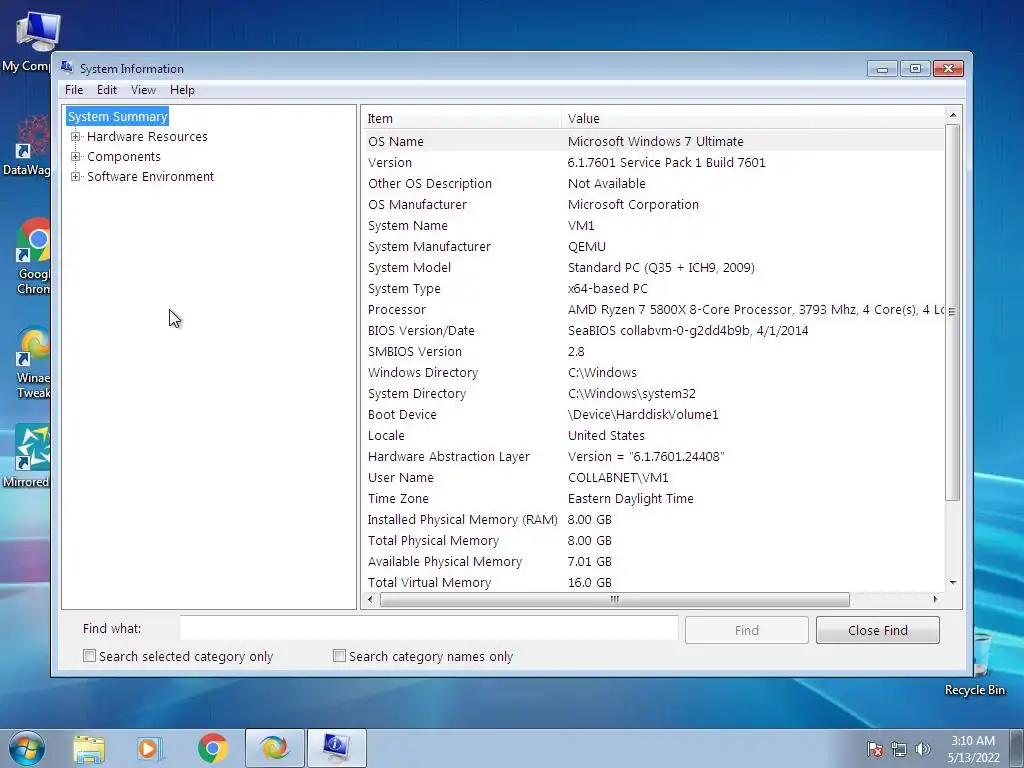Click the System Information title bar icon
The width and height of the screenshot is (1024, 768).
(x=67, y=68)
